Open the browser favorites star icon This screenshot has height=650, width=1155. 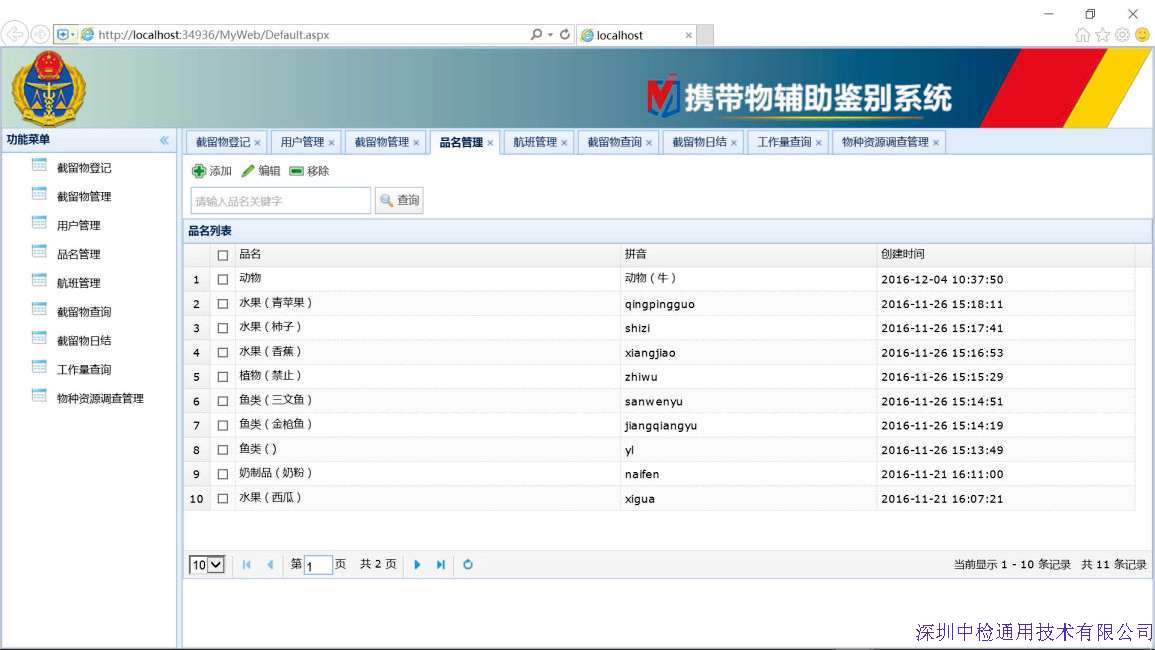[x=1102, y=35]
